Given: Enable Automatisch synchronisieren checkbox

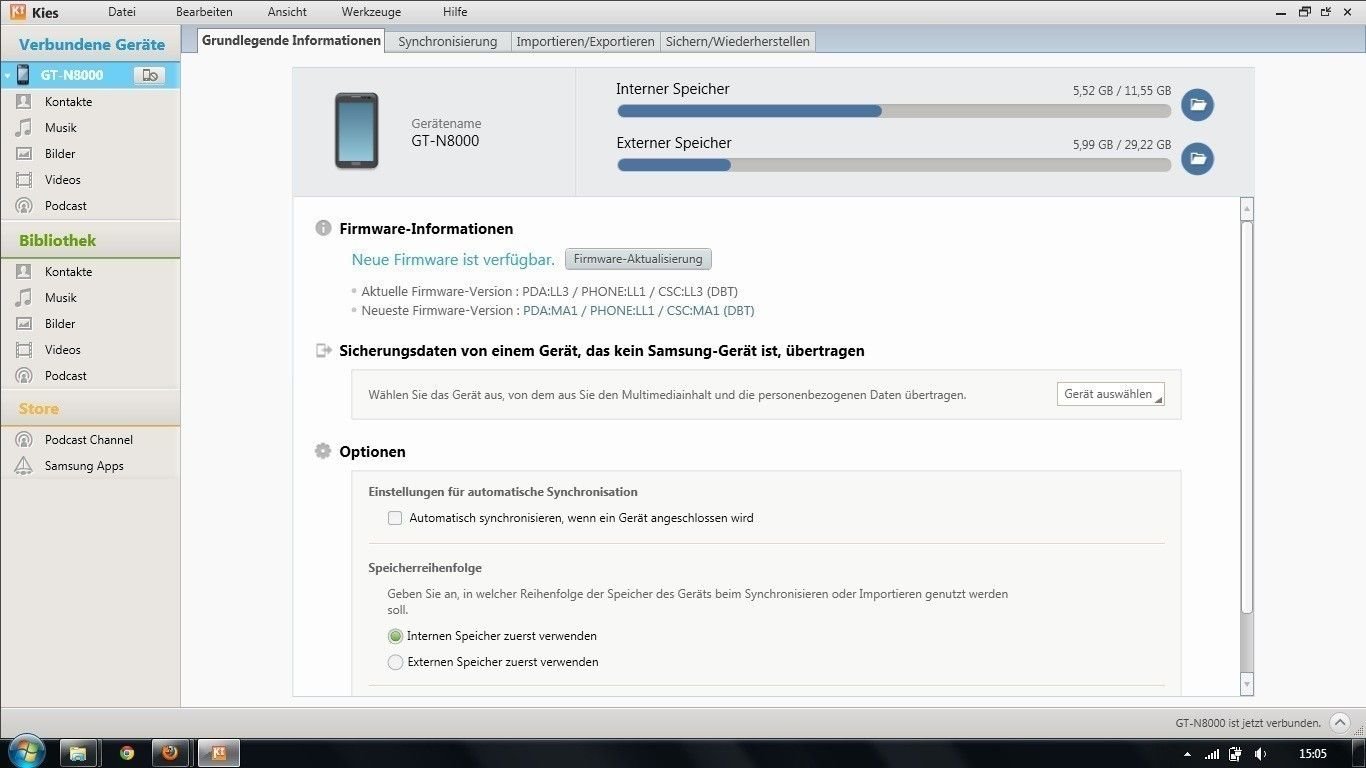Looking at the screenshot, I should click(x=395, y=518).
